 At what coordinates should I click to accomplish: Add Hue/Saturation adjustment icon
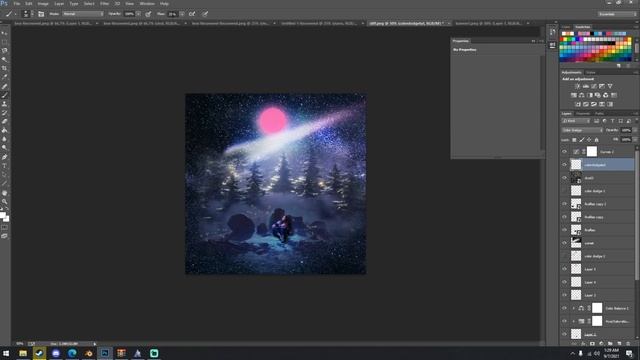(x=573, y=95)
